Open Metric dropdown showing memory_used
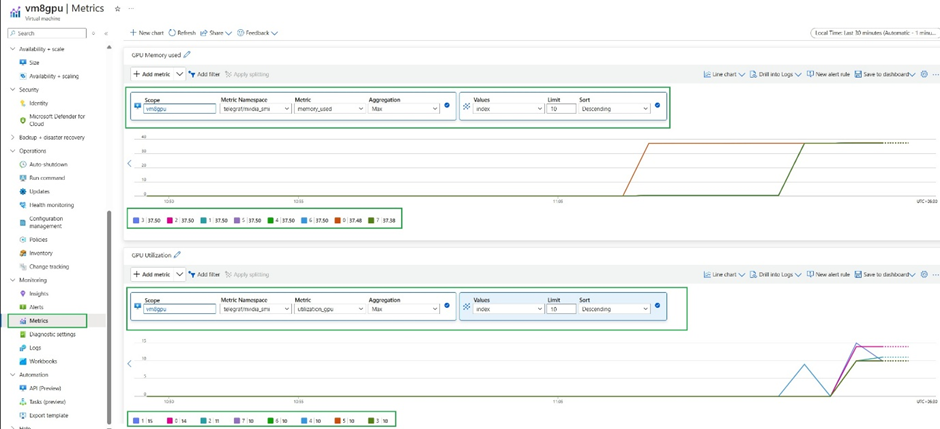Image resolution: width=940 pixels, height=429 pixels. pos(330,109)
